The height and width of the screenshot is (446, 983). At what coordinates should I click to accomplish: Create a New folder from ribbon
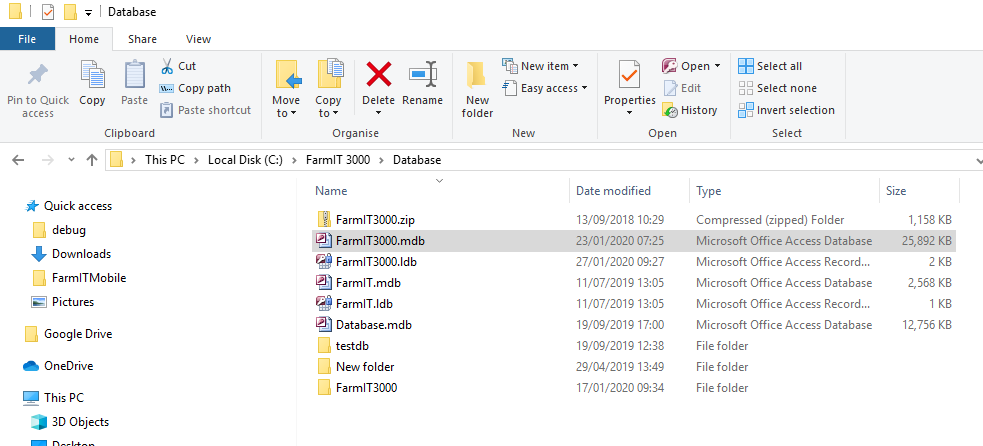(477, 90)
